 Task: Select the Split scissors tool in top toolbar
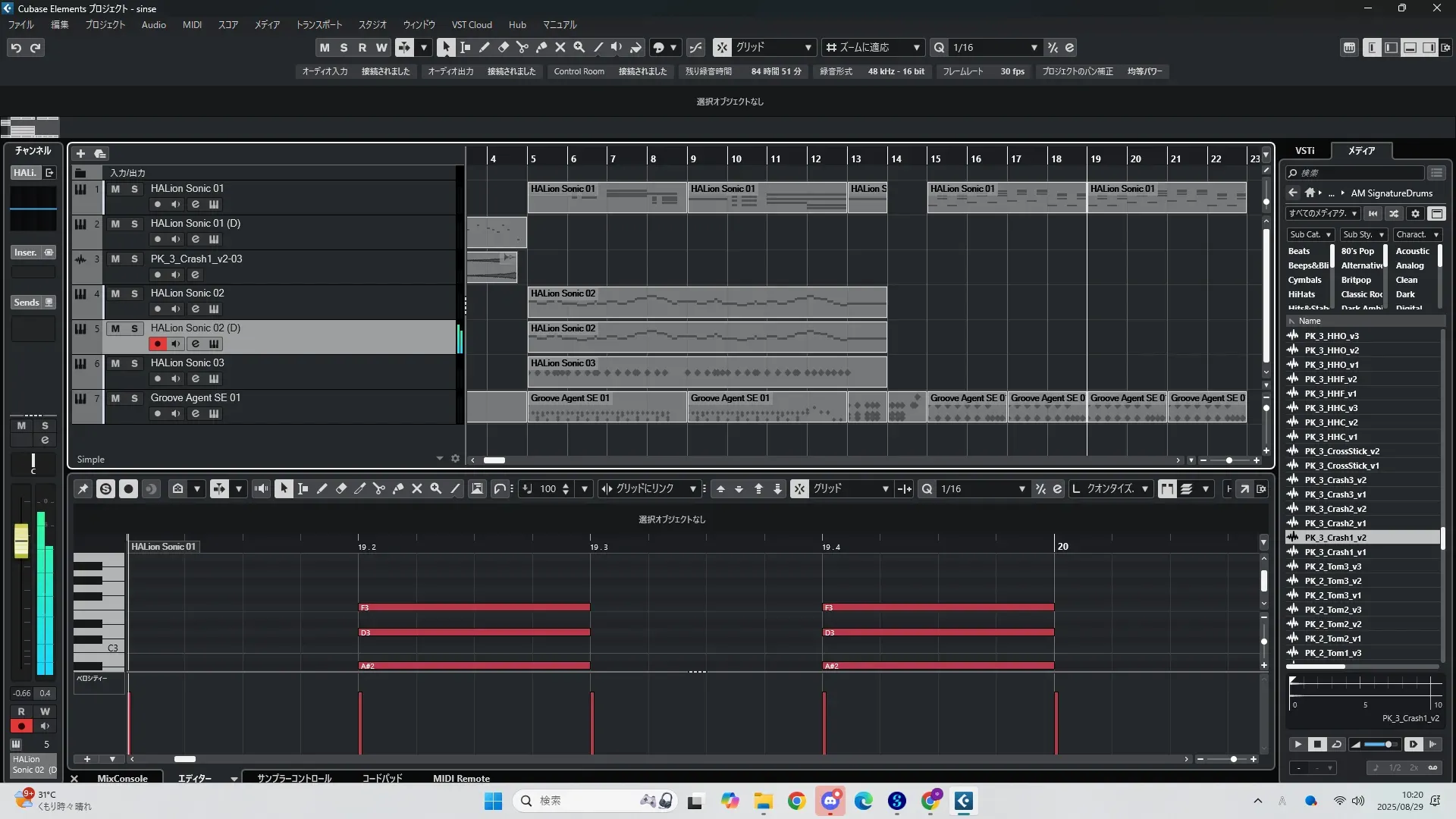(x=522, y=47)
